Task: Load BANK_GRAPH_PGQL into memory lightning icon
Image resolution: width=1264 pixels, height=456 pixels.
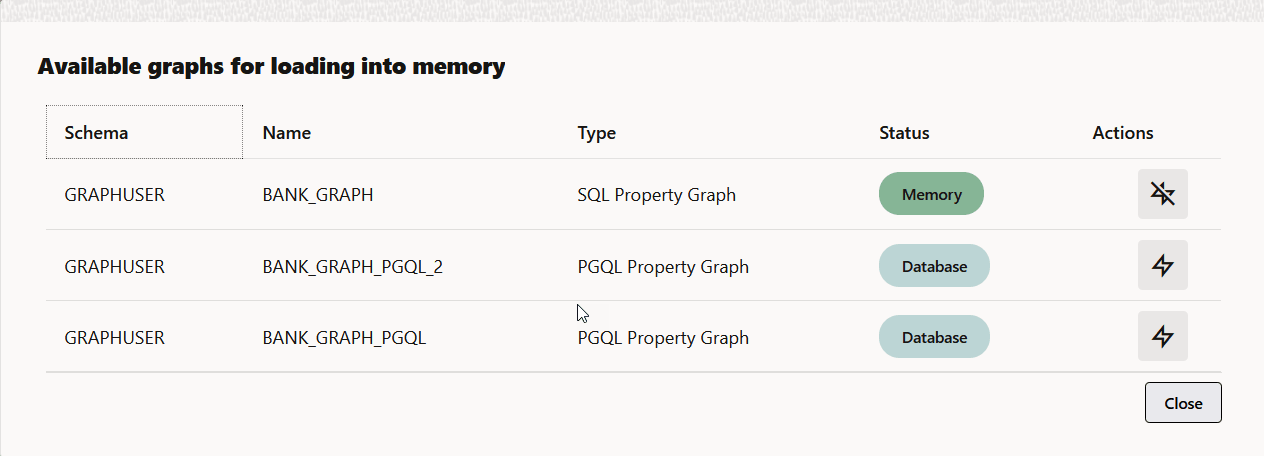Action: tap(1162, 337)
